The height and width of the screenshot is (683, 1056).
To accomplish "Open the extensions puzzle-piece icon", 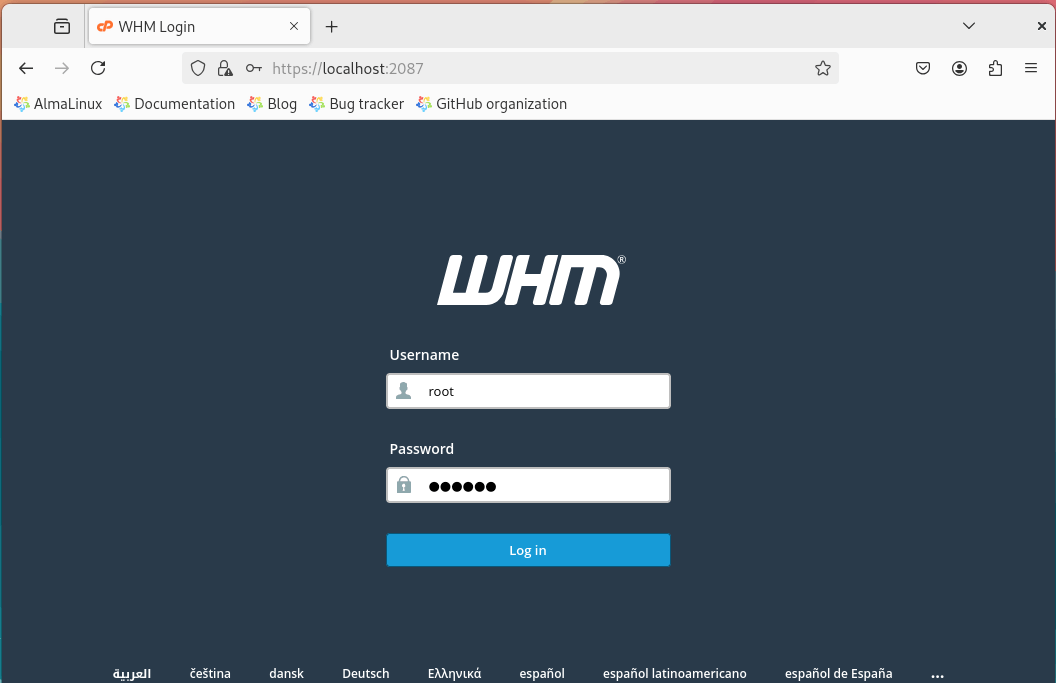I will coord(995,68).
